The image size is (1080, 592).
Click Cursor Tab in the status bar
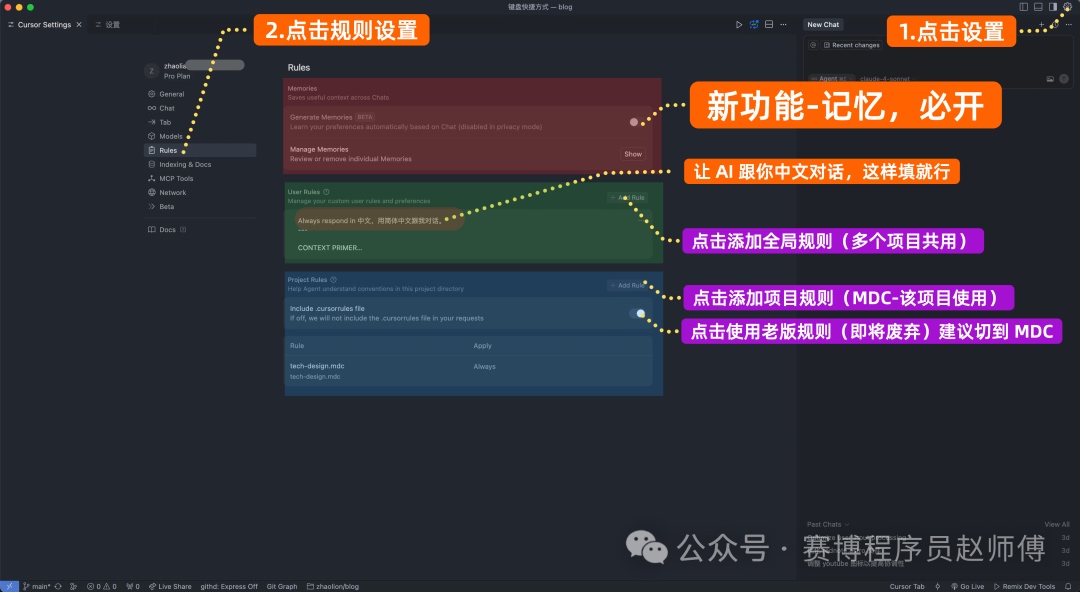907,586
